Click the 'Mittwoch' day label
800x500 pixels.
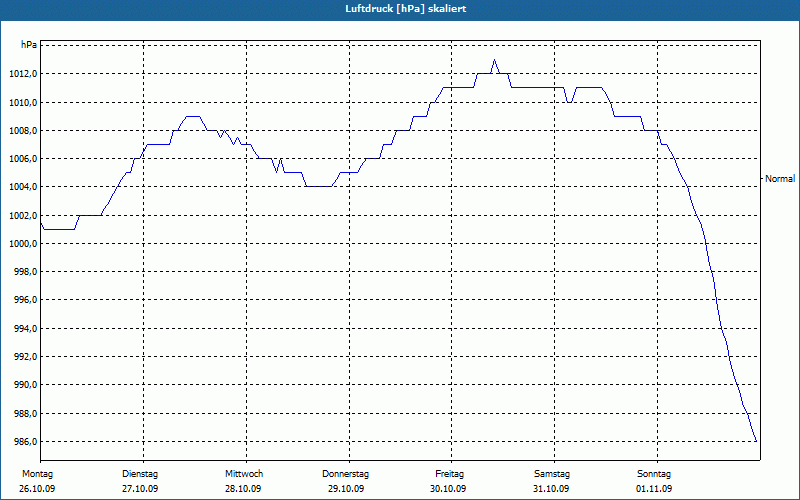click(x=244, y=474)
